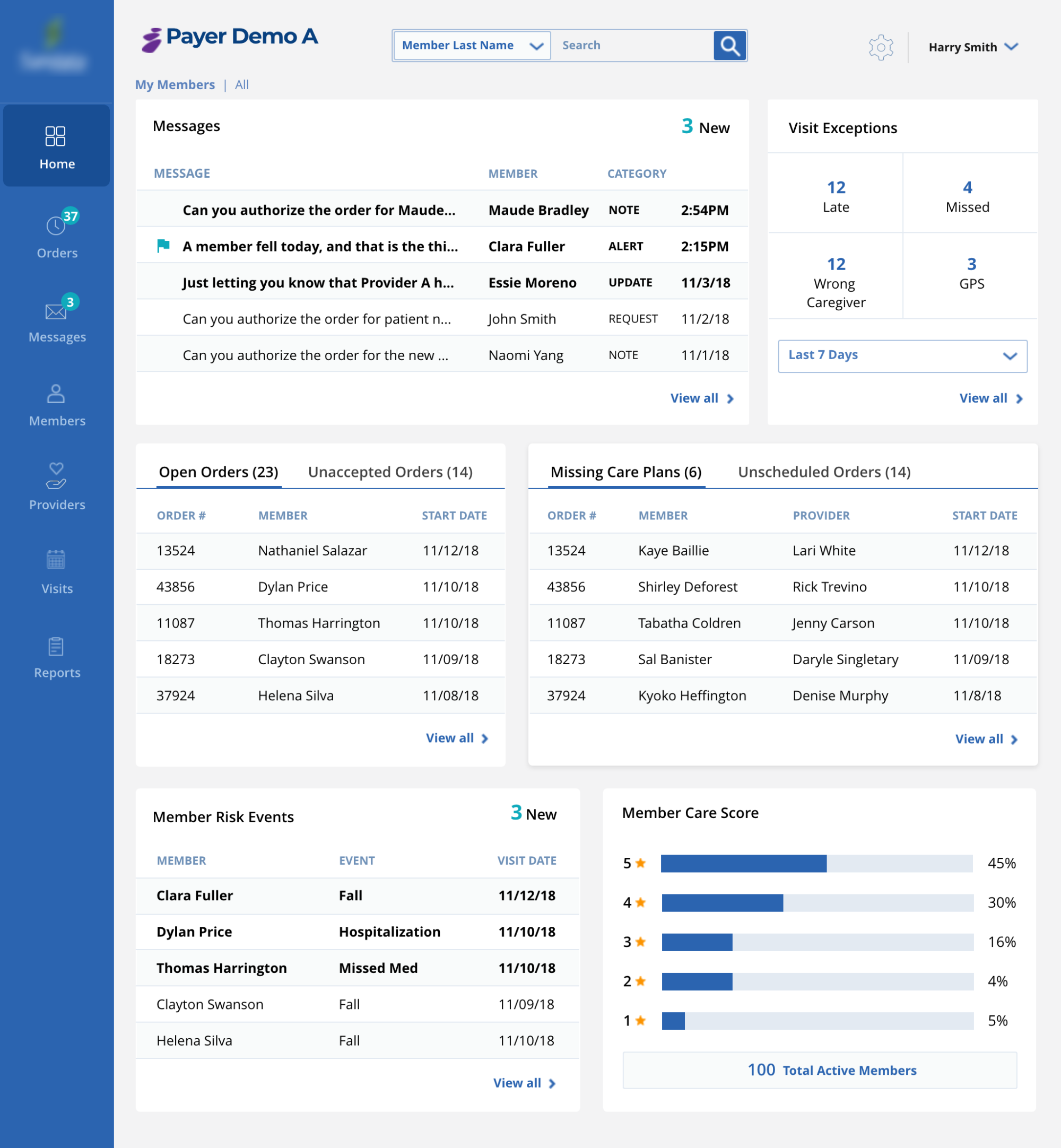Click the flag on Clara Fuller's message
Viewport: 1061px width, 1148px height.
(163, 246)
